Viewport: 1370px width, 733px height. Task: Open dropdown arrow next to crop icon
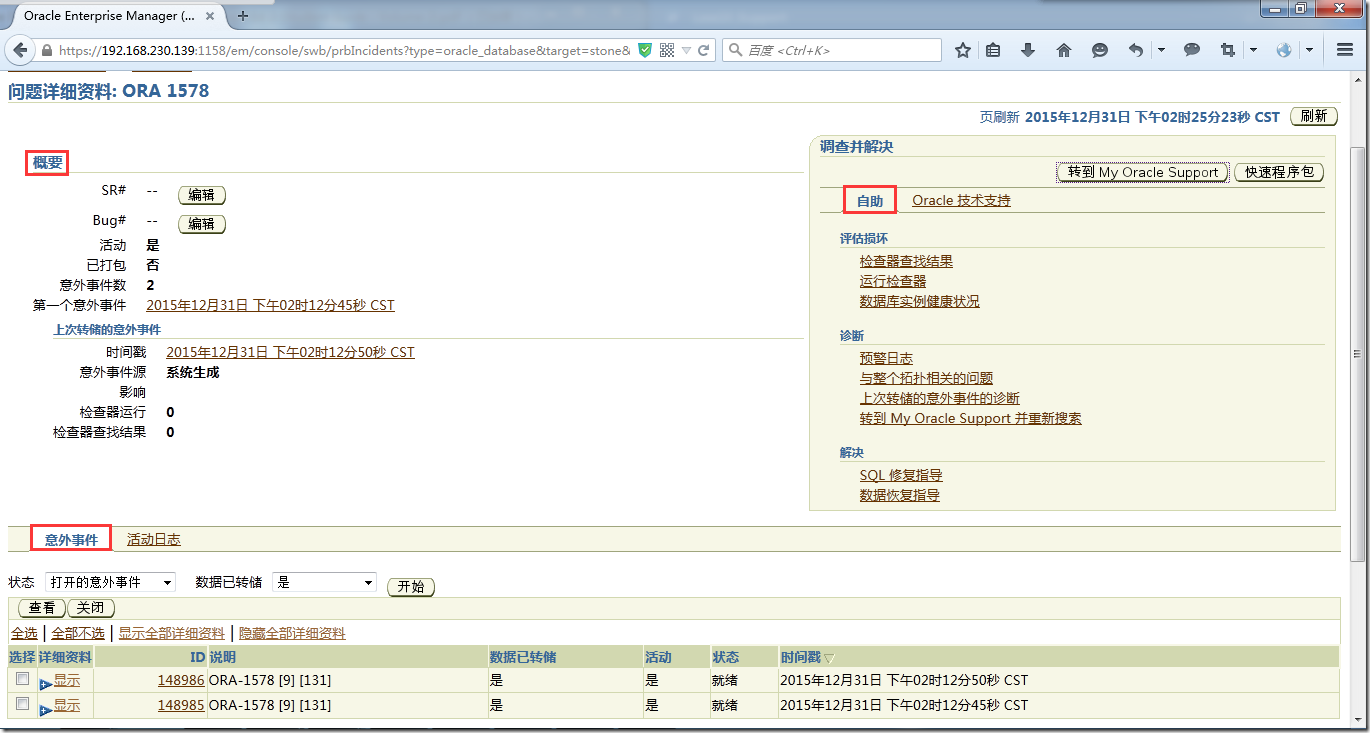click(1253, 50)
